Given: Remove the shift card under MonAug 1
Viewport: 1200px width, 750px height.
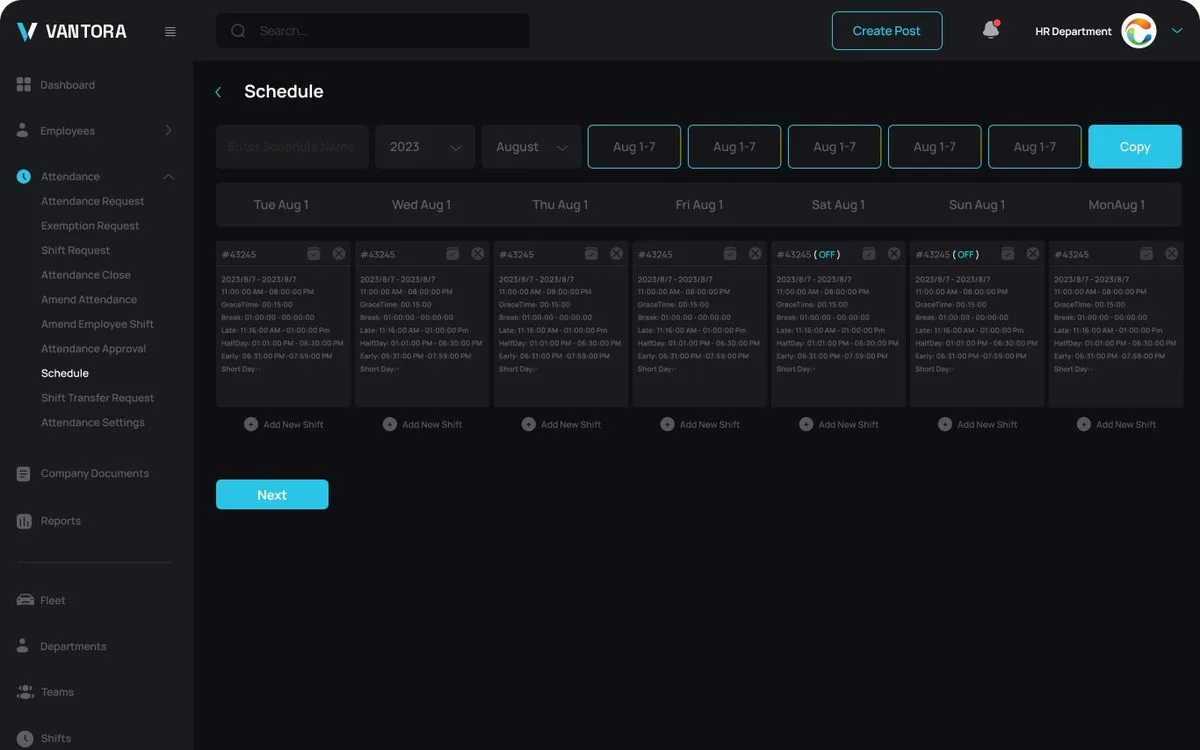Looking at the screenshot, I should tap(1171, 254).
